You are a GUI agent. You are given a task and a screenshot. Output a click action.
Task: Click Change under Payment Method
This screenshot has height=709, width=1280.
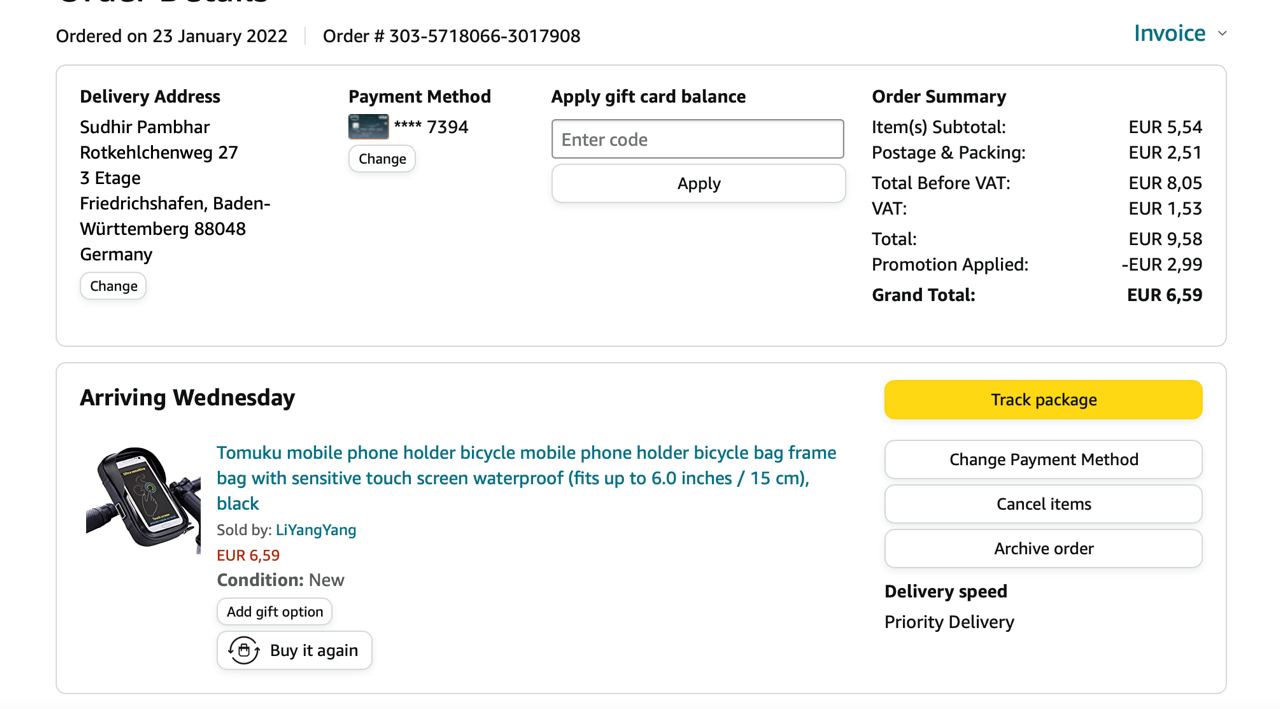coord(382,159)
